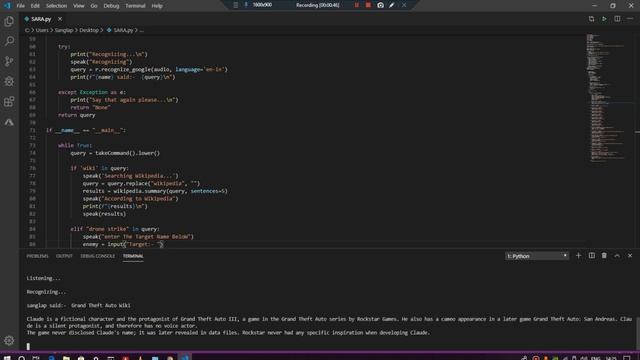Switch to the Output panel tab

click(64, 256)
